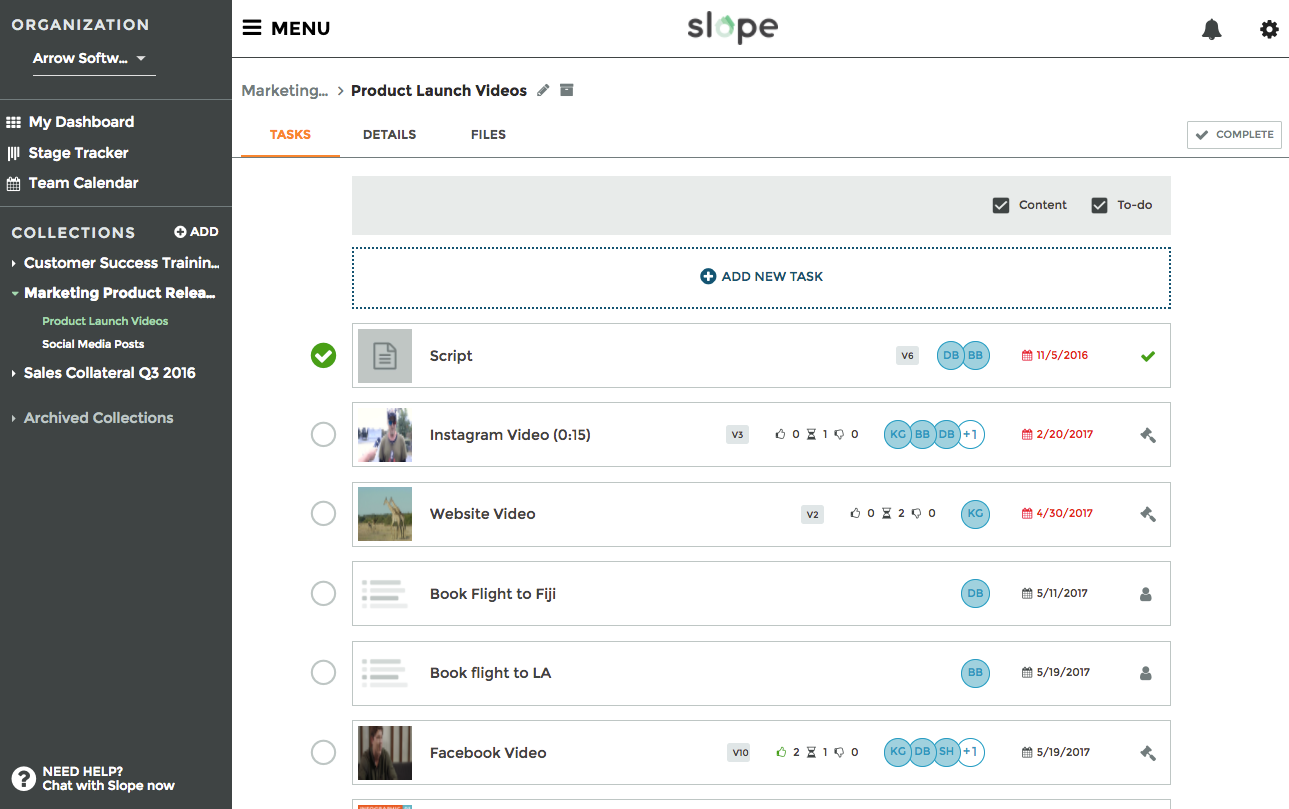Open the notifications bell

pos(1211,30)
